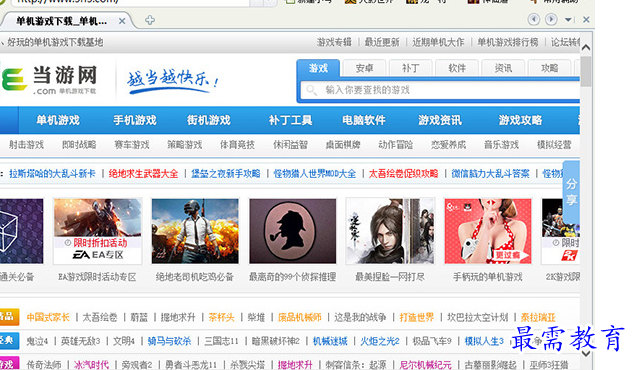The image size is (633, 370).
Task: Open the 赛车游戏 category
Action: [132, 144]
